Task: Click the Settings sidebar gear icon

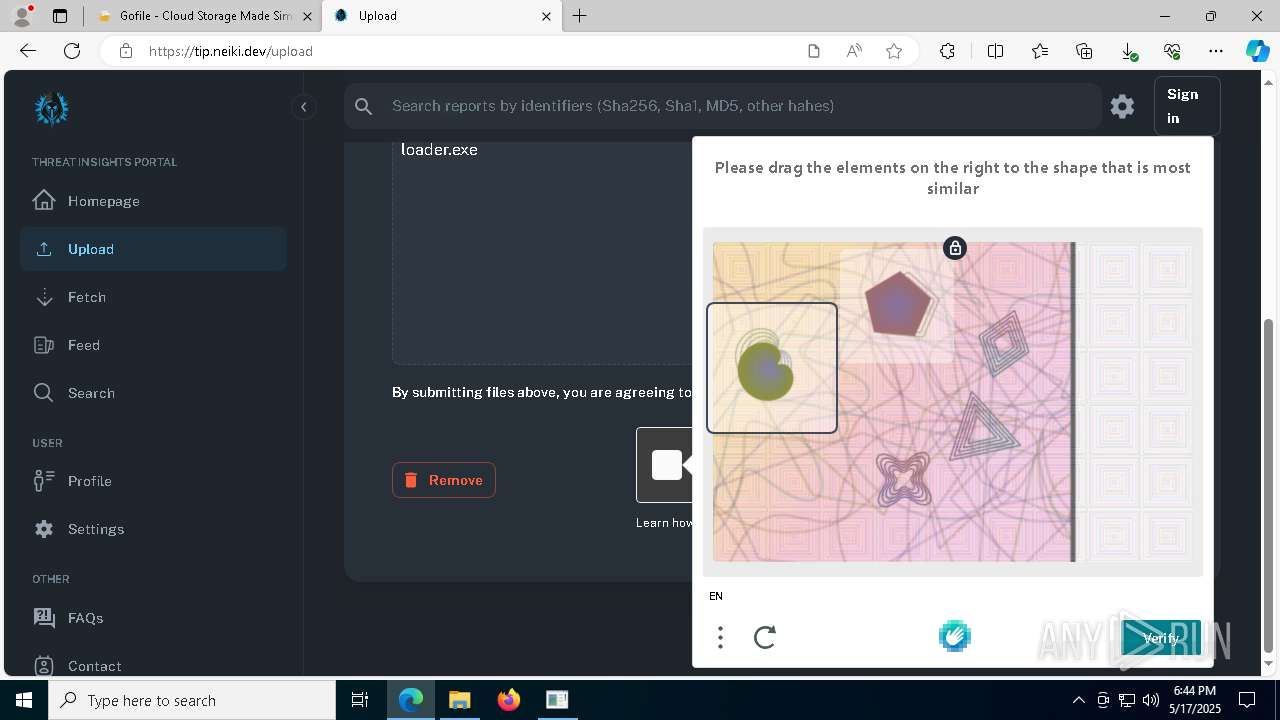Action: (x=44, y=529)
